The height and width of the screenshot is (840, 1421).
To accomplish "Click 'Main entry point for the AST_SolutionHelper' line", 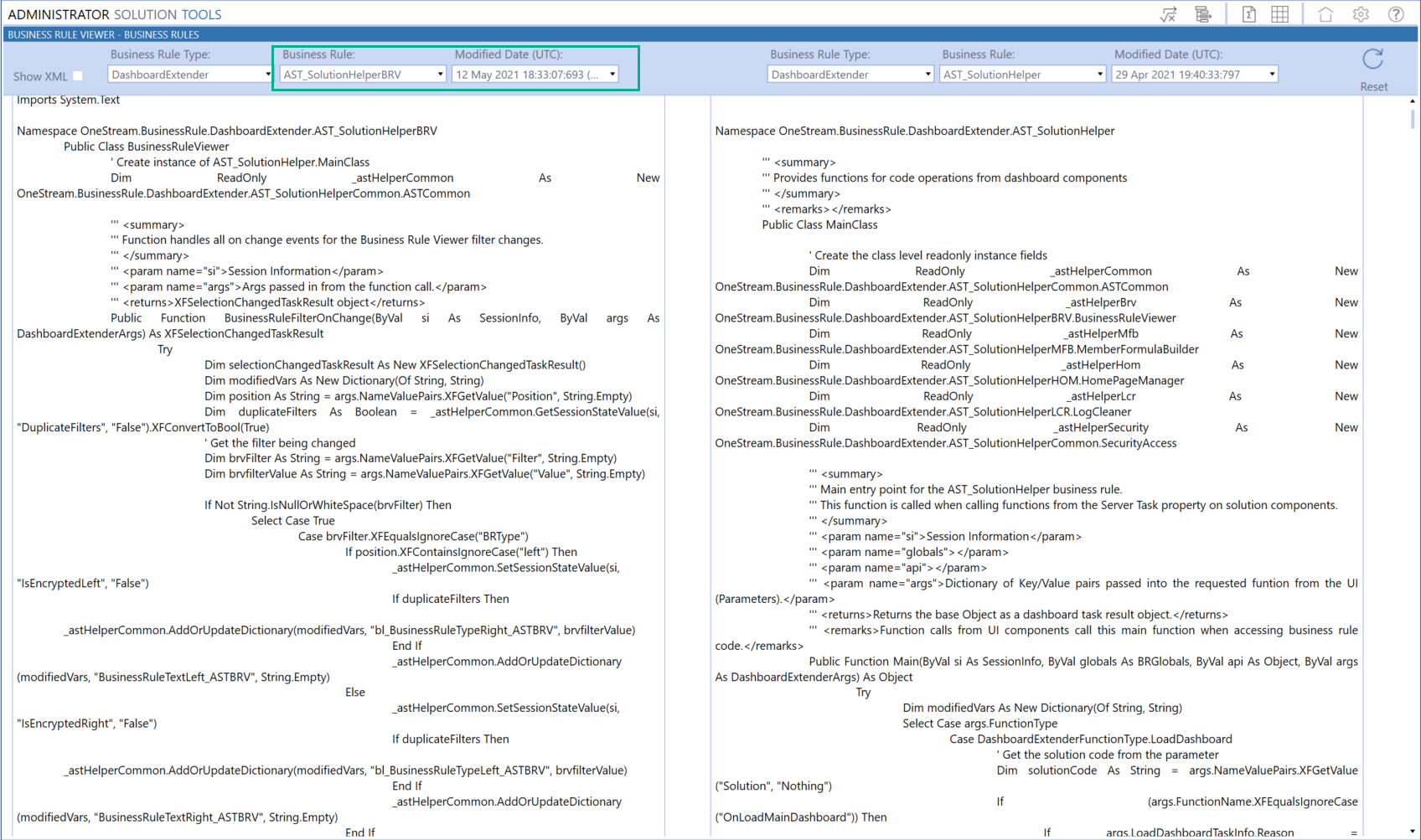I will click(x=966, y=489).
